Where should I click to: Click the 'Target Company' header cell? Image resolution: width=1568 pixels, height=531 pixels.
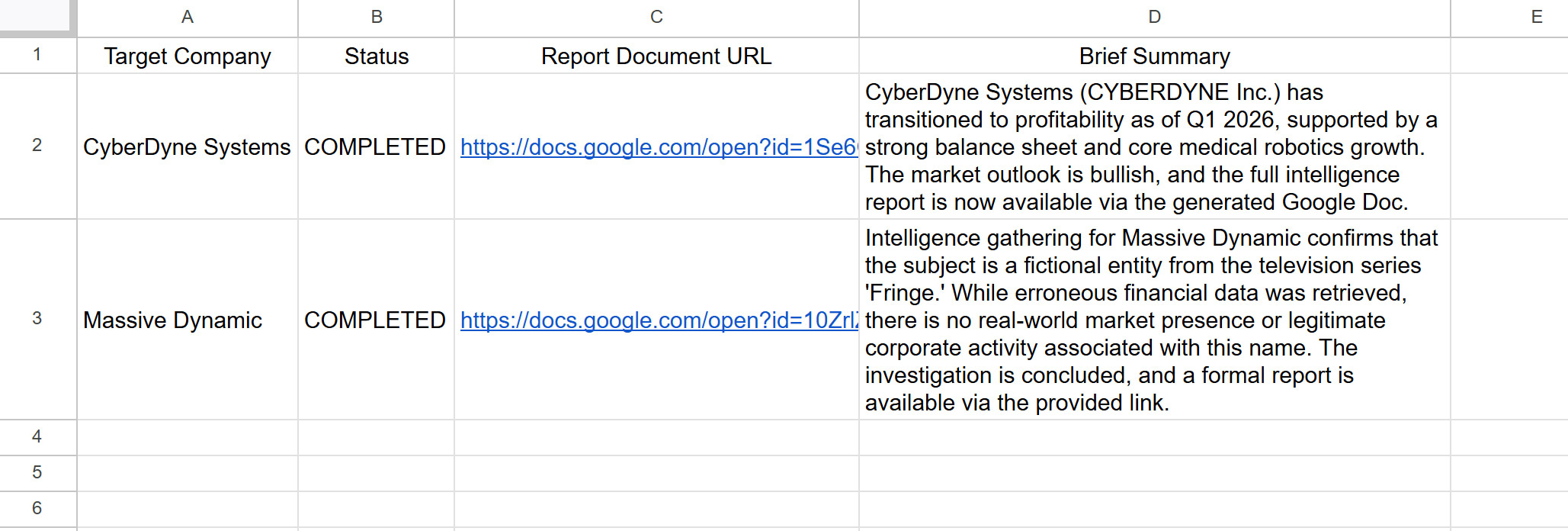[188, 56]
